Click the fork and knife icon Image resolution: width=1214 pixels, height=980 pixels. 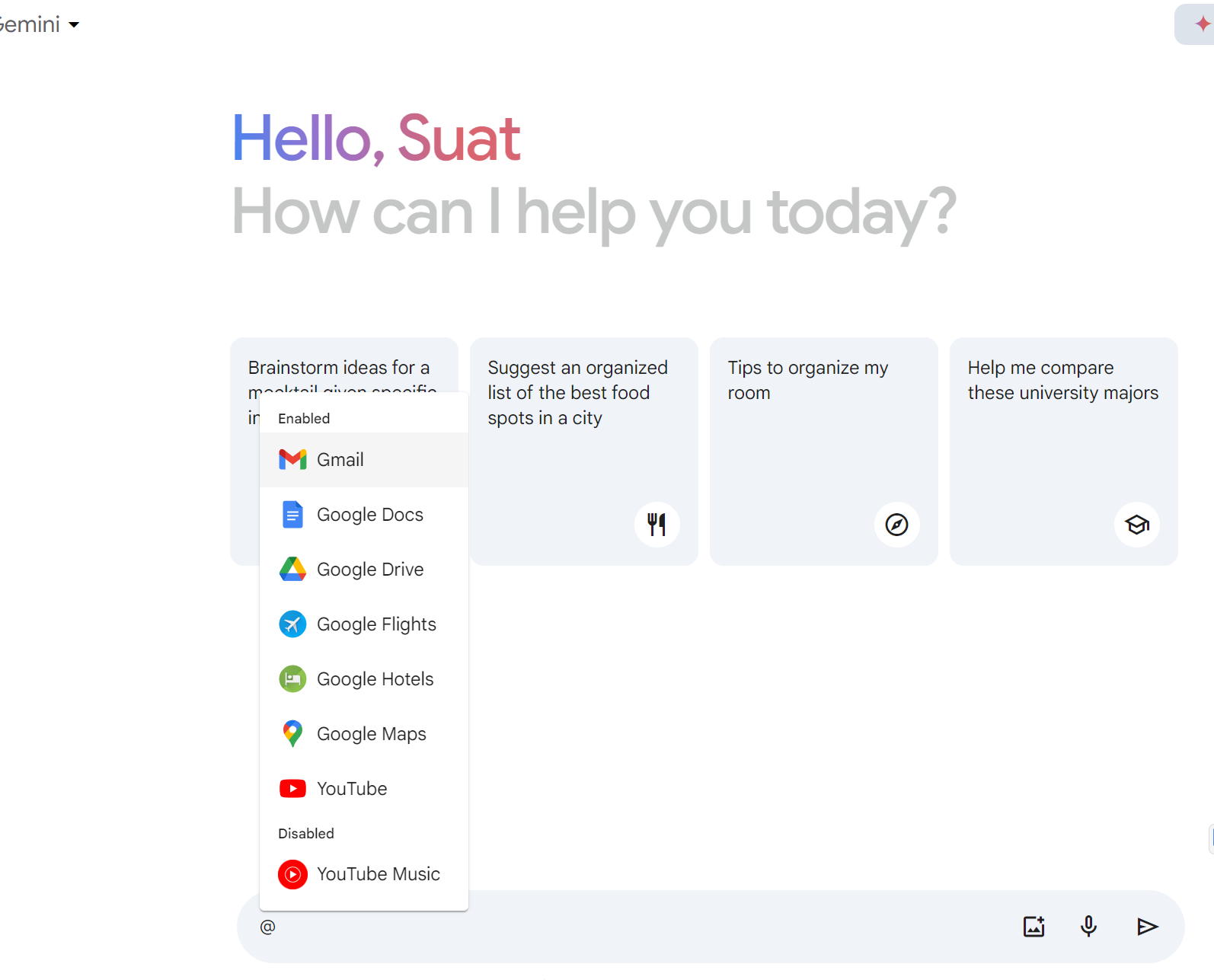pos(657,525)
